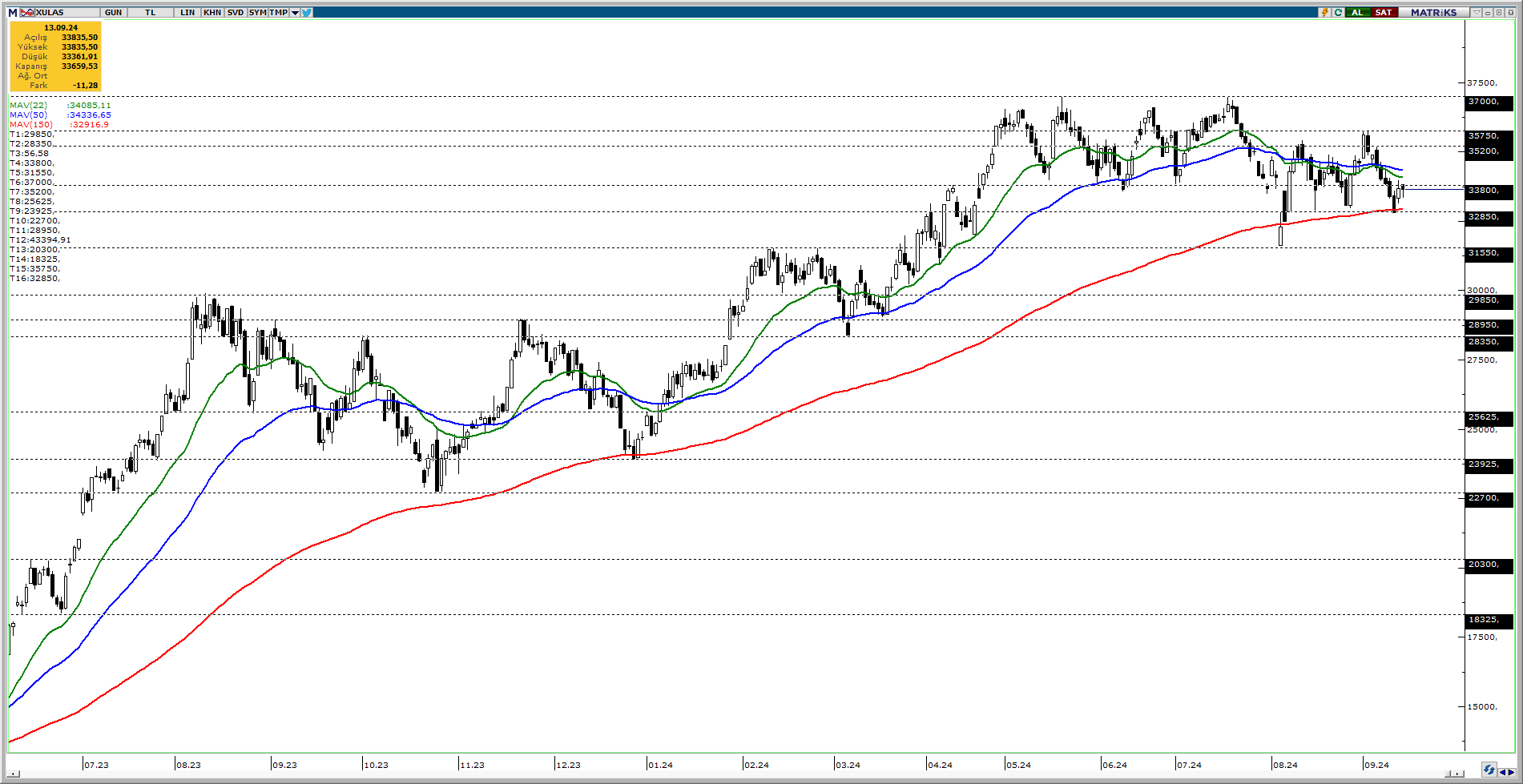Click the blue sync arrows icon
This screenshot has height=784, width=1523.
[x=1488, y=770]
